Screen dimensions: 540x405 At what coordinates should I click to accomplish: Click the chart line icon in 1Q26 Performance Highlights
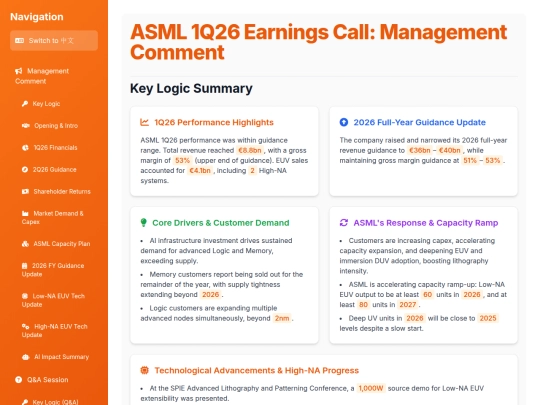[144, 122]
